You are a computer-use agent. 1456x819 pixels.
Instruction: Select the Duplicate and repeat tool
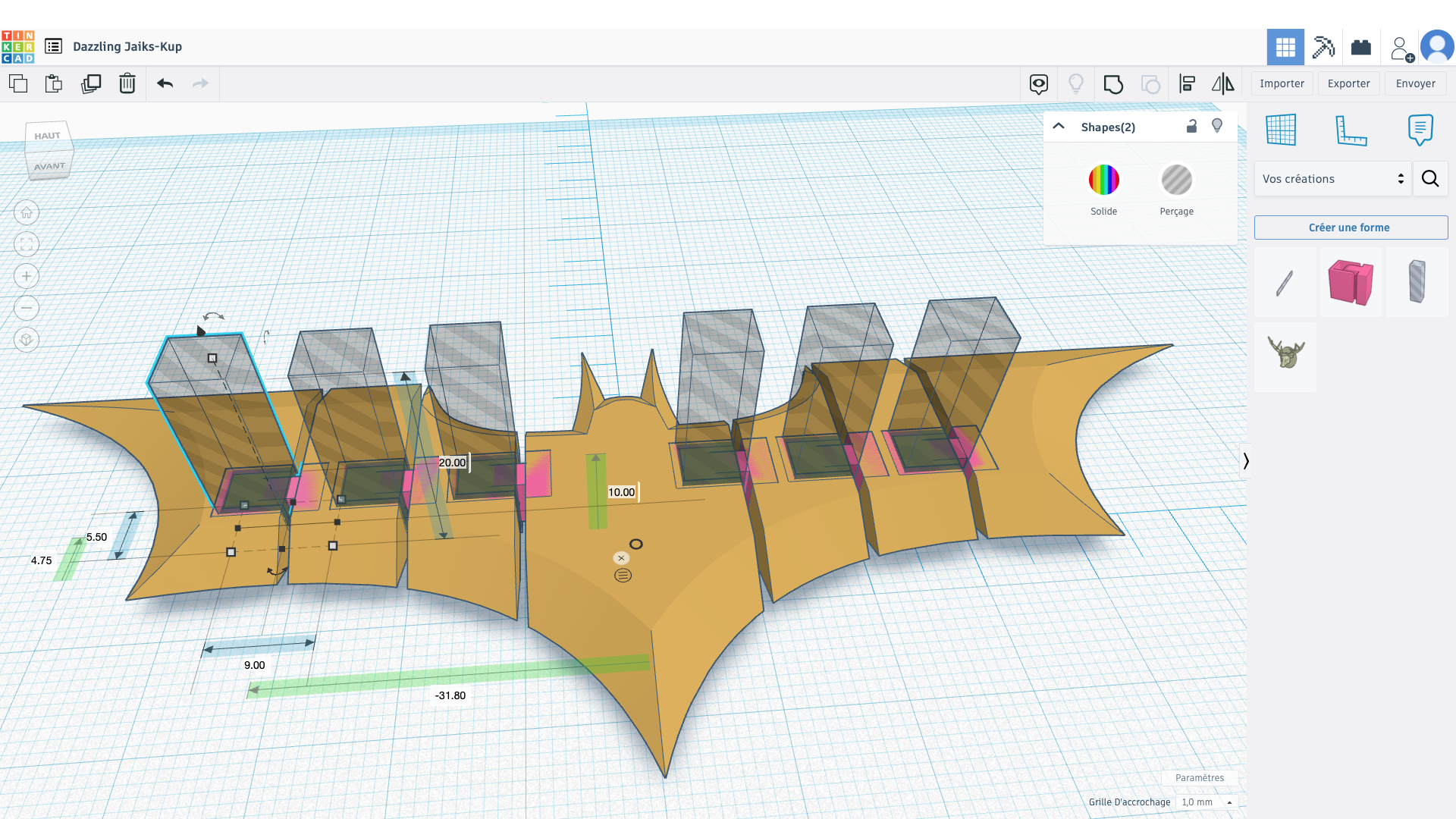[x=91, y=83]
